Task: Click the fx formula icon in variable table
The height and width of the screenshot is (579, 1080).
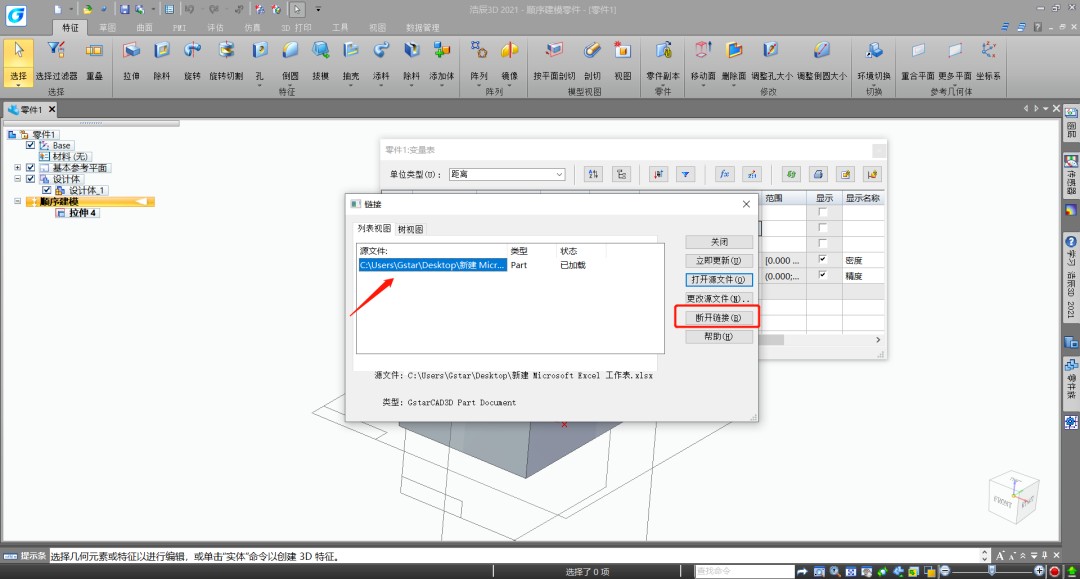Action: click(724, 174)
